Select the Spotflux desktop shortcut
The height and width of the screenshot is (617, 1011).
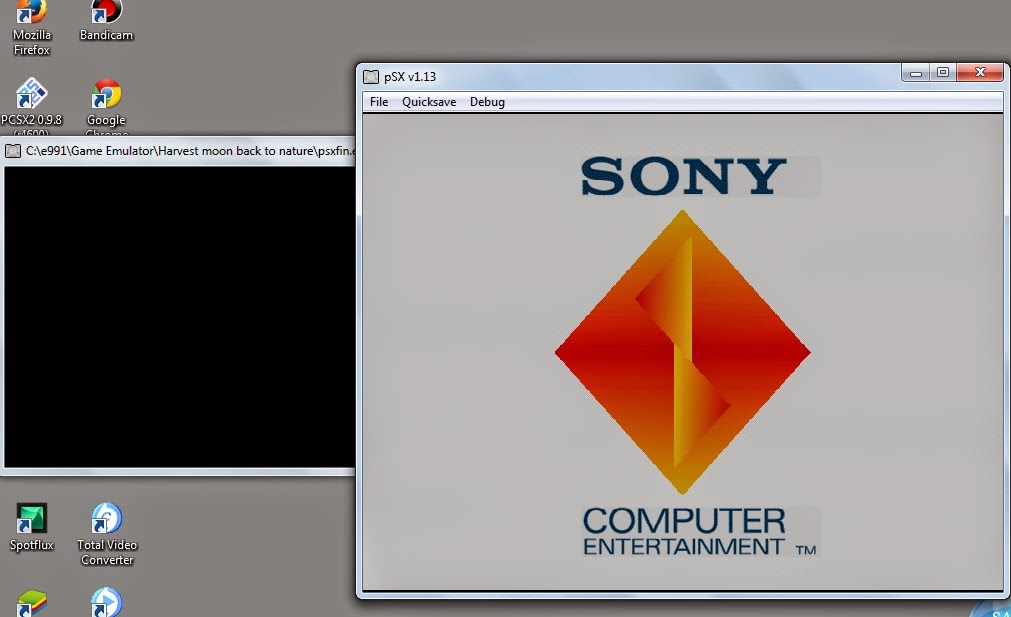pyautogui.click(x=31, y=527)
